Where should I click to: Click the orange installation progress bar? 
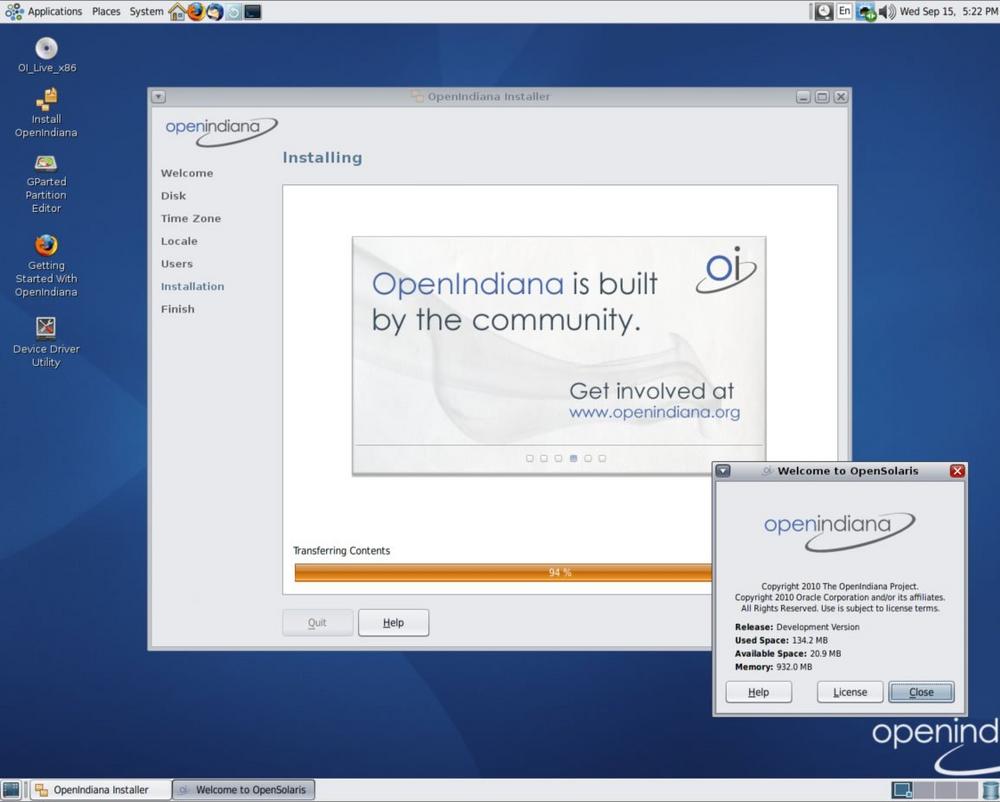tap(500, 573)
